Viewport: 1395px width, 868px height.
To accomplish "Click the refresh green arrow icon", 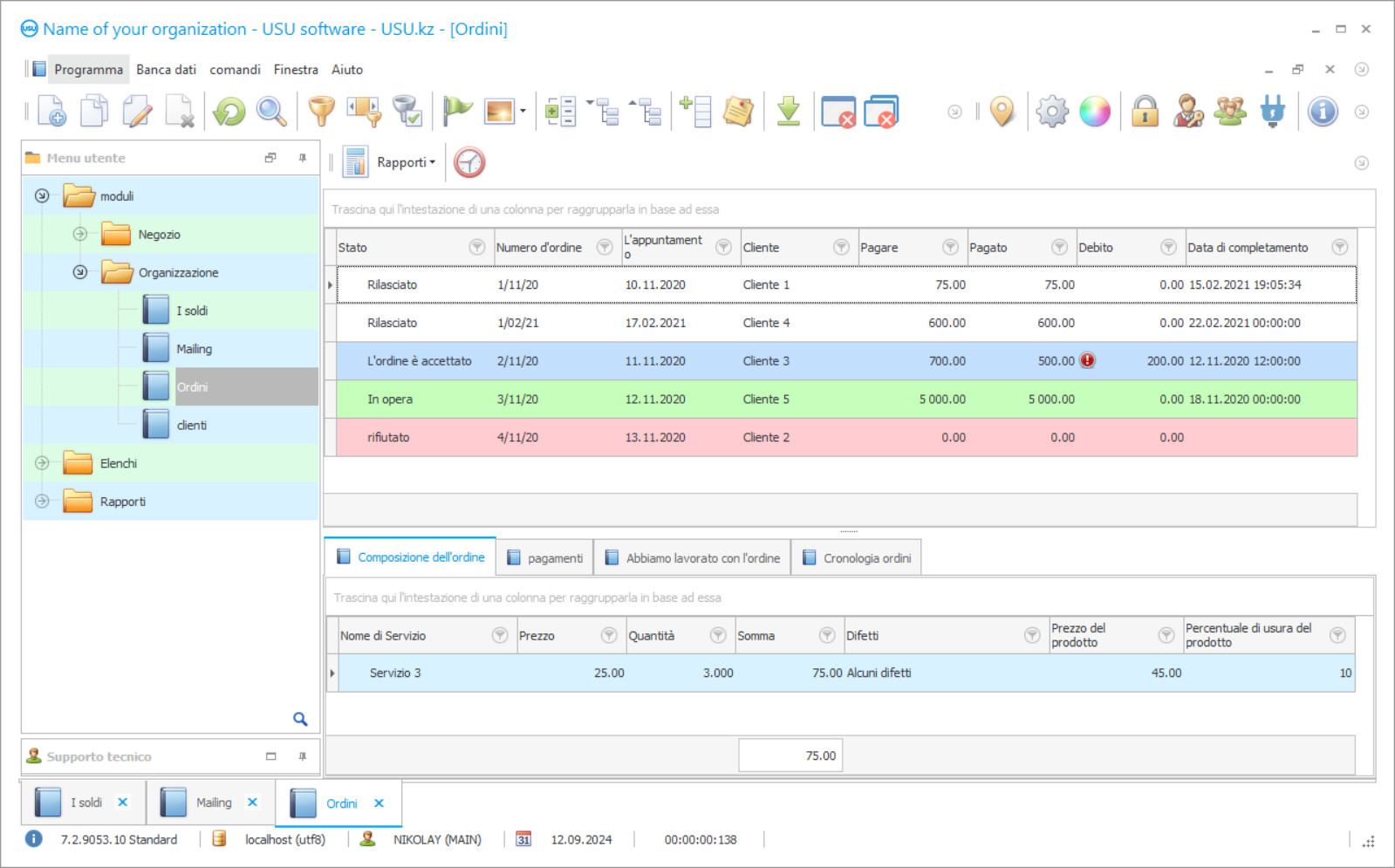I will pos(229,112).
